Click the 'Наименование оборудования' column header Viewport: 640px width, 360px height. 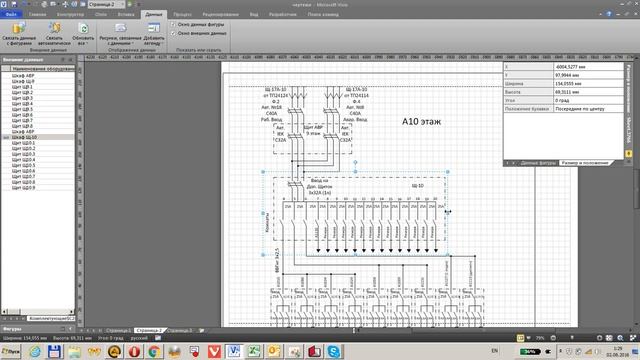(x=43, y=69)
